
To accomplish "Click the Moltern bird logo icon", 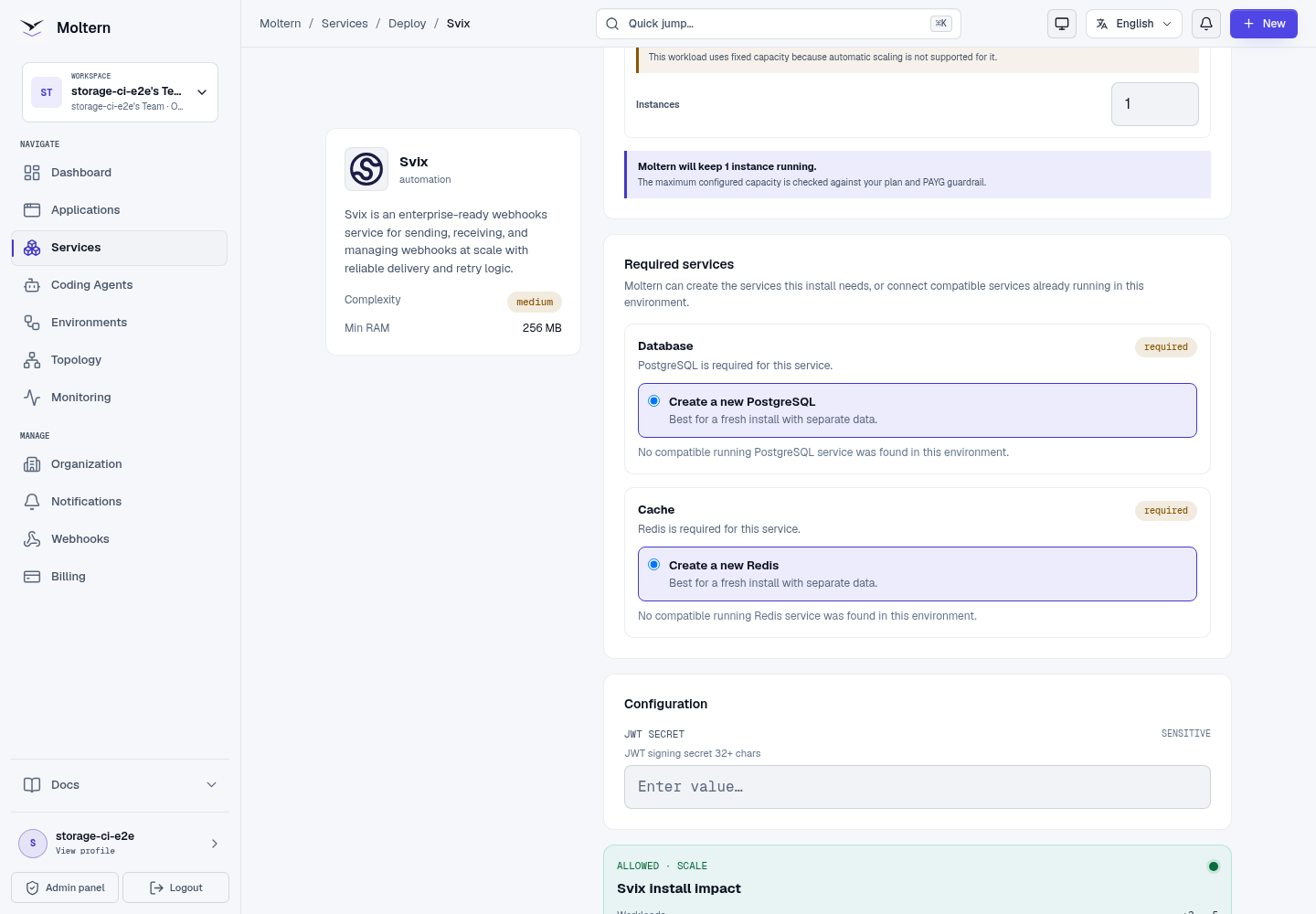I will [32, 27].
